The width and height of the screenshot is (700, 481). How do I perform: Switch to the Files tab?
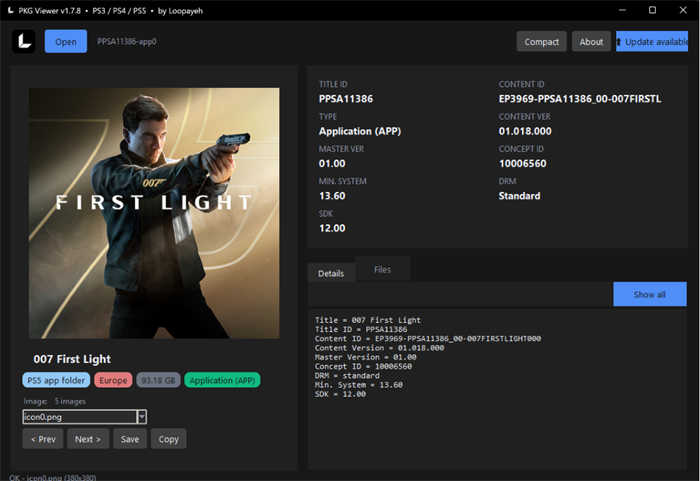point(383,269)
